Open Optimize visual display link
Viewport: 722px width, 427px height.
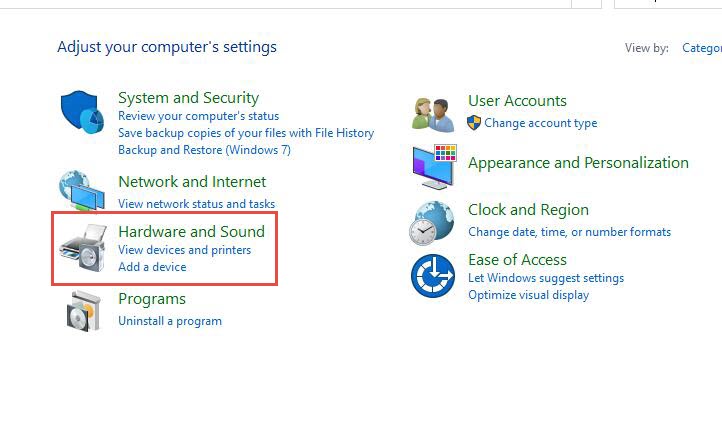pyautogui.click(x=528, y=295)
